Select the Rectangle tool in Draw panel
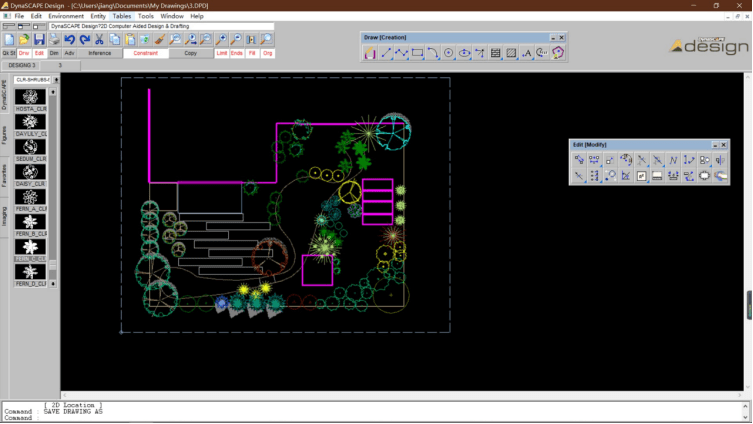Image resolution: width=753 pixels, height=424 pixels. point(417,53)
